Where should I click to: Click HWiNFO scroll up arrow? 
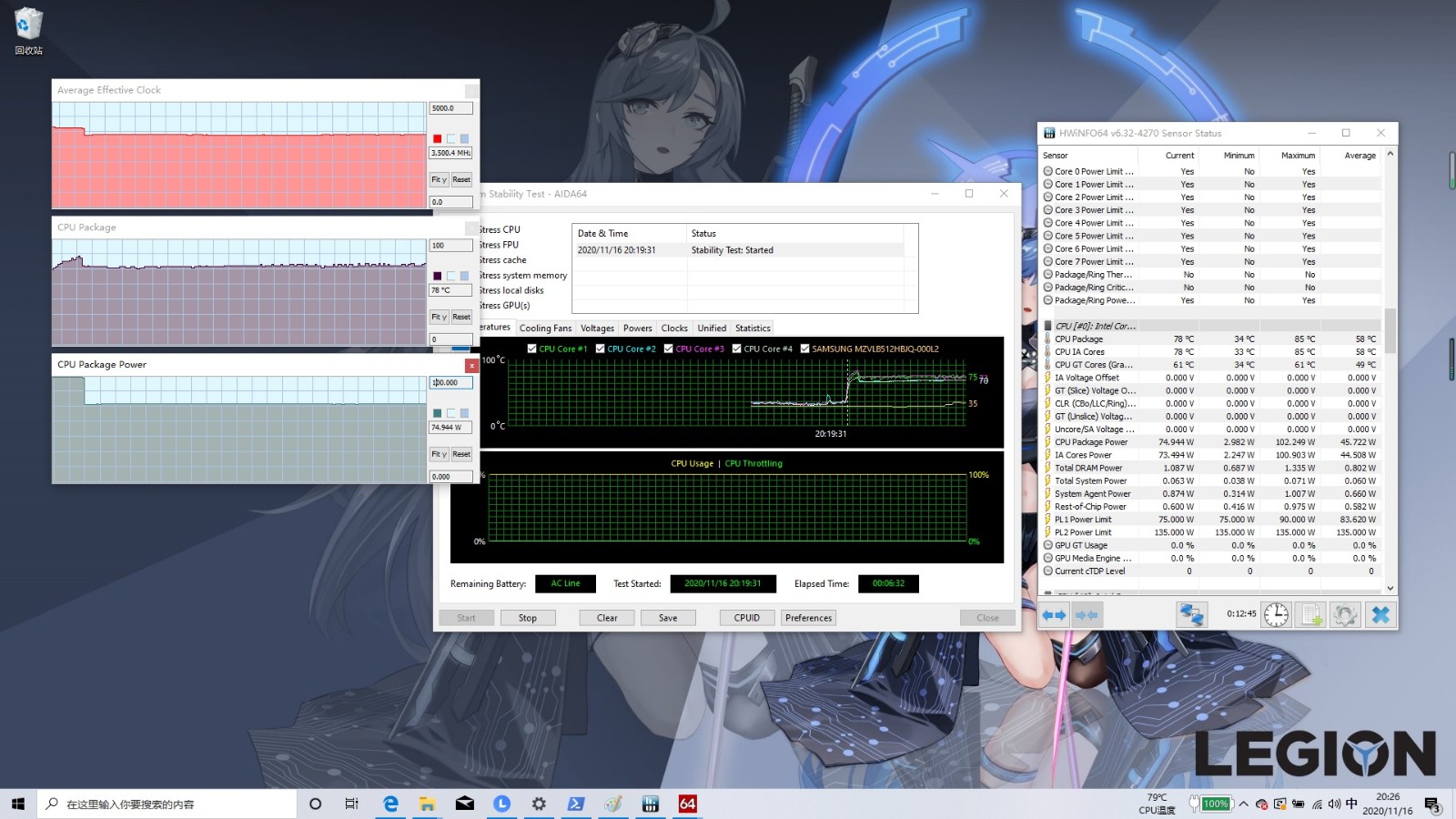click(x=1390, y=154)
